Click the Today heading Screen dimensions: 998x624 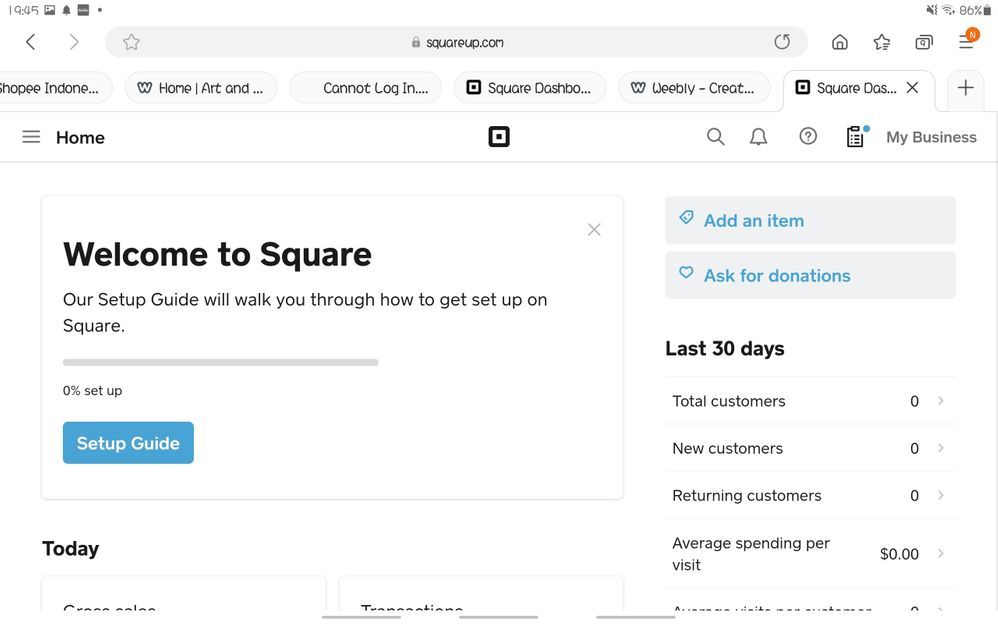coord(71,548)
